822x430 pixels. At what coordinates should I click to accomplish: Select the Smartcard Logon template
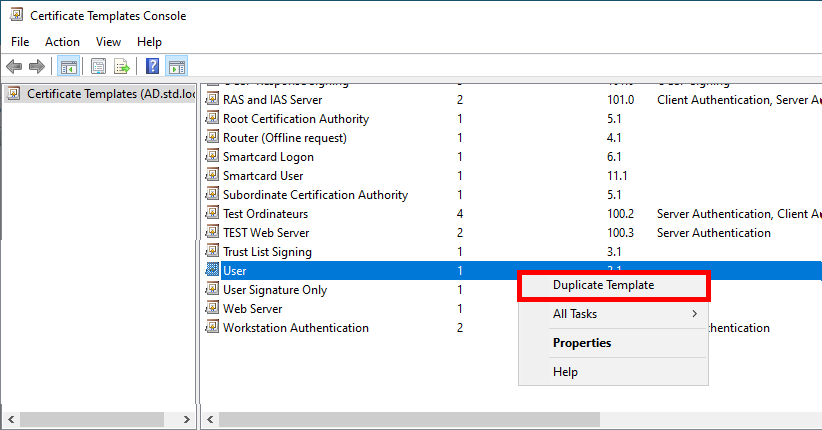click(268, 157)
